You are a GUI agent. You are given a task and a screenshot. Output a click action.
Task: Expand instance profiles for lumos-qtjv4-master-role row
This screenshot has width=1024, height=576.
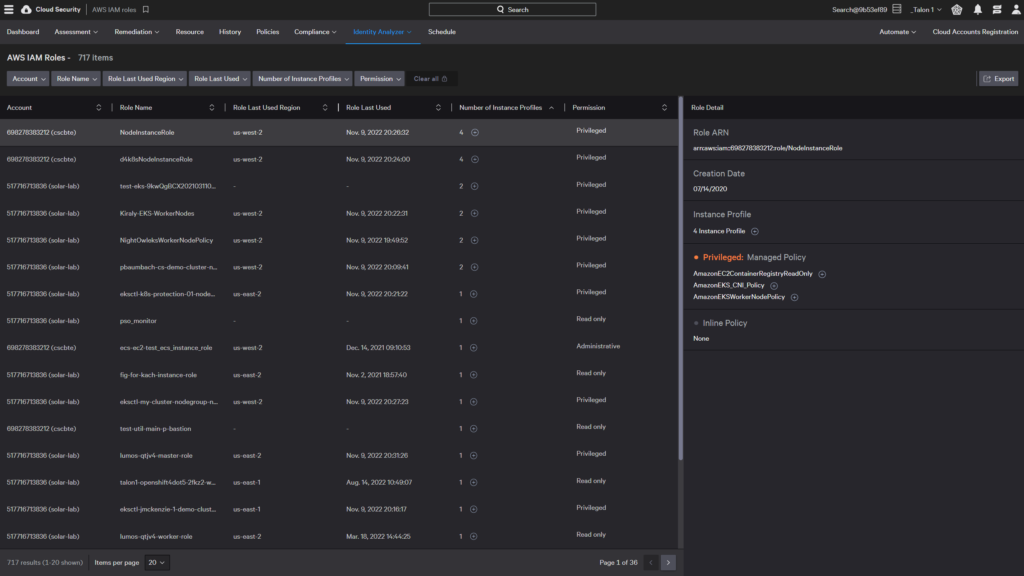click(x=473, y=456)
